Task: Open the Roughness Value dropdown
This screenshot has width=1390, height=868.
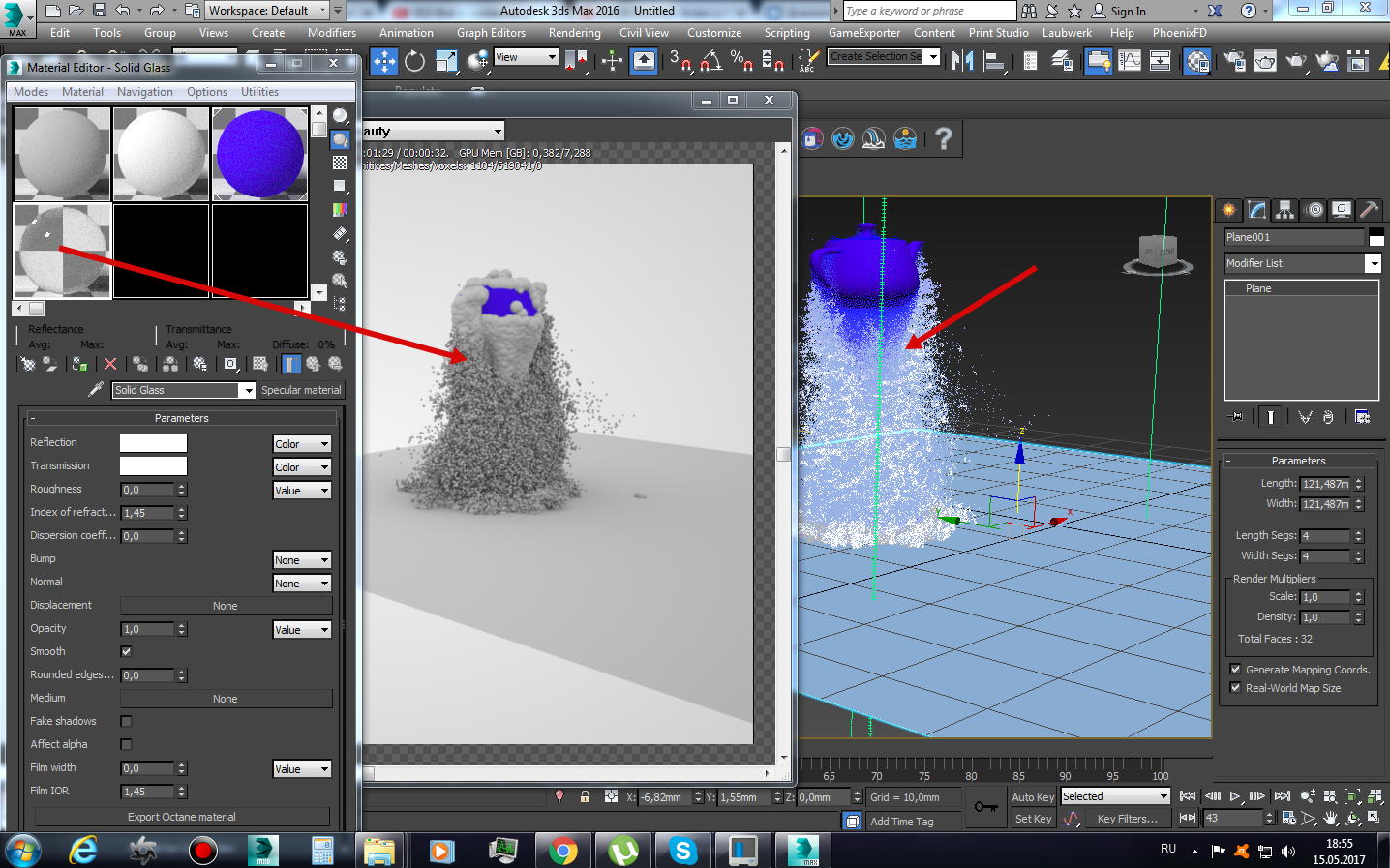Action: 302,491
